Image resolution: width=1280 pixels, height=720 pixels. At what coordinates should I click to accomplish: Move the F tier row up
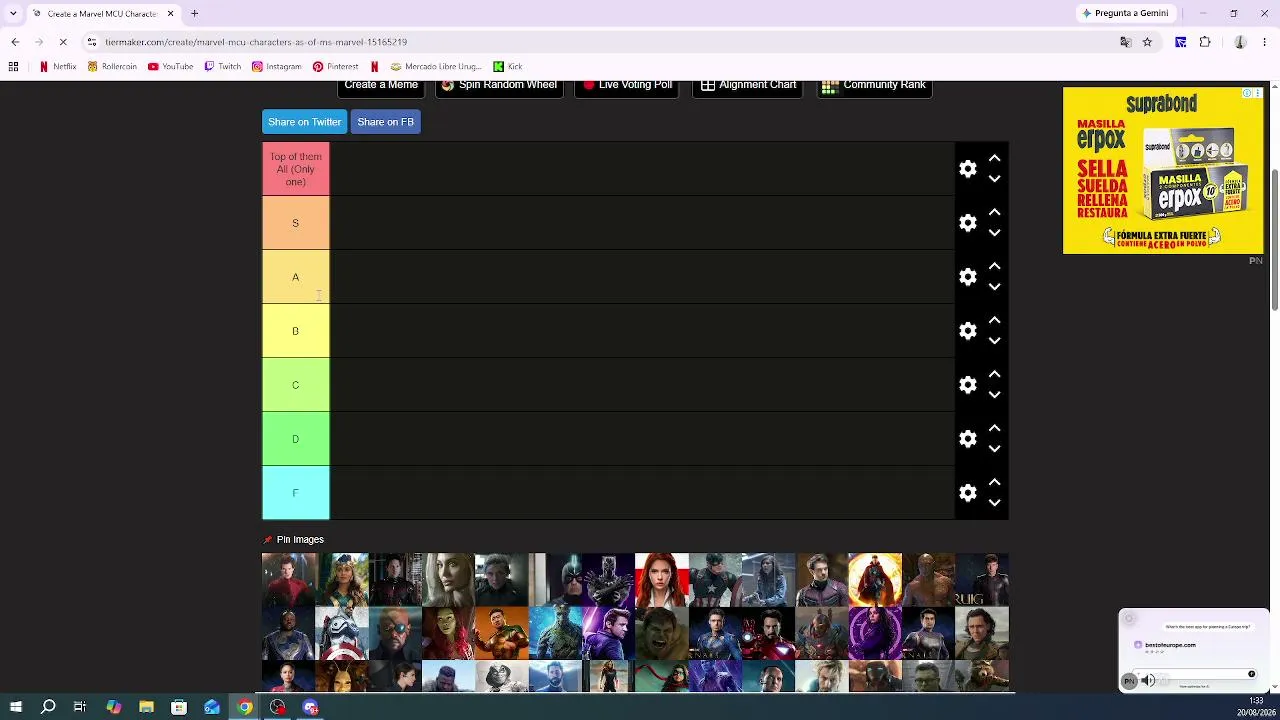[994, 482]
